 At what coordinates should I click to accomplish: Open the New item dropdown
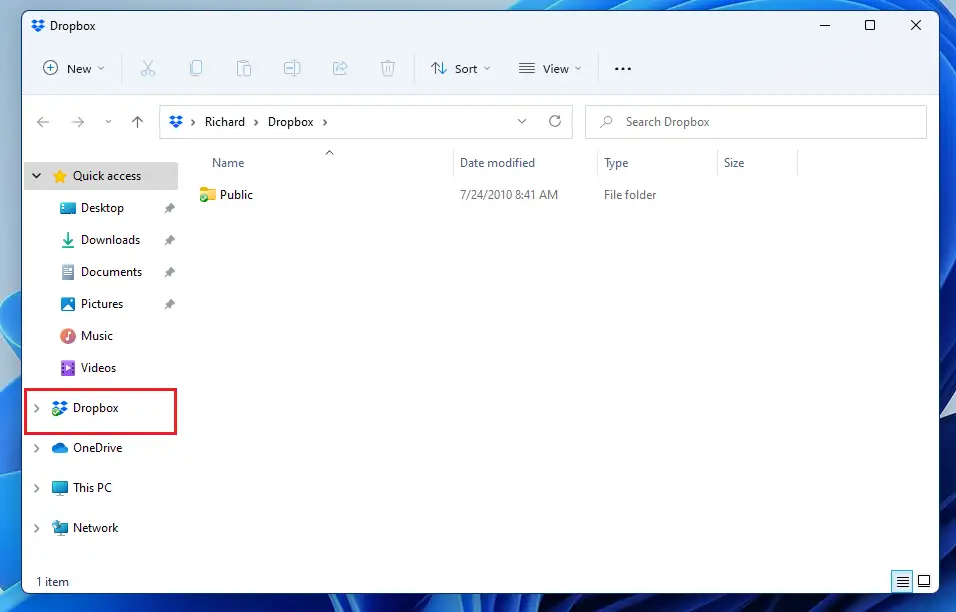click(73, 68)
